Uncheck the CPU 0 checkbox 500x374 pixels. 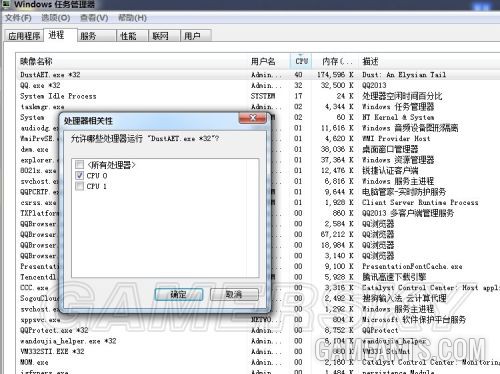pyautogui.click(x=79, y=175)
